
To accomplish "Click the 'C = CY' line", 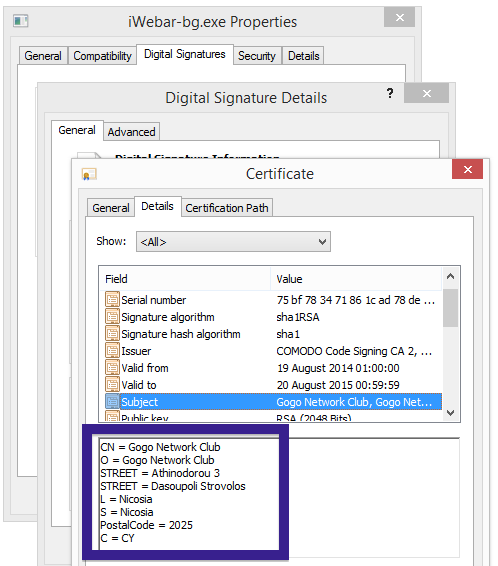I will [x=117, y=538].
